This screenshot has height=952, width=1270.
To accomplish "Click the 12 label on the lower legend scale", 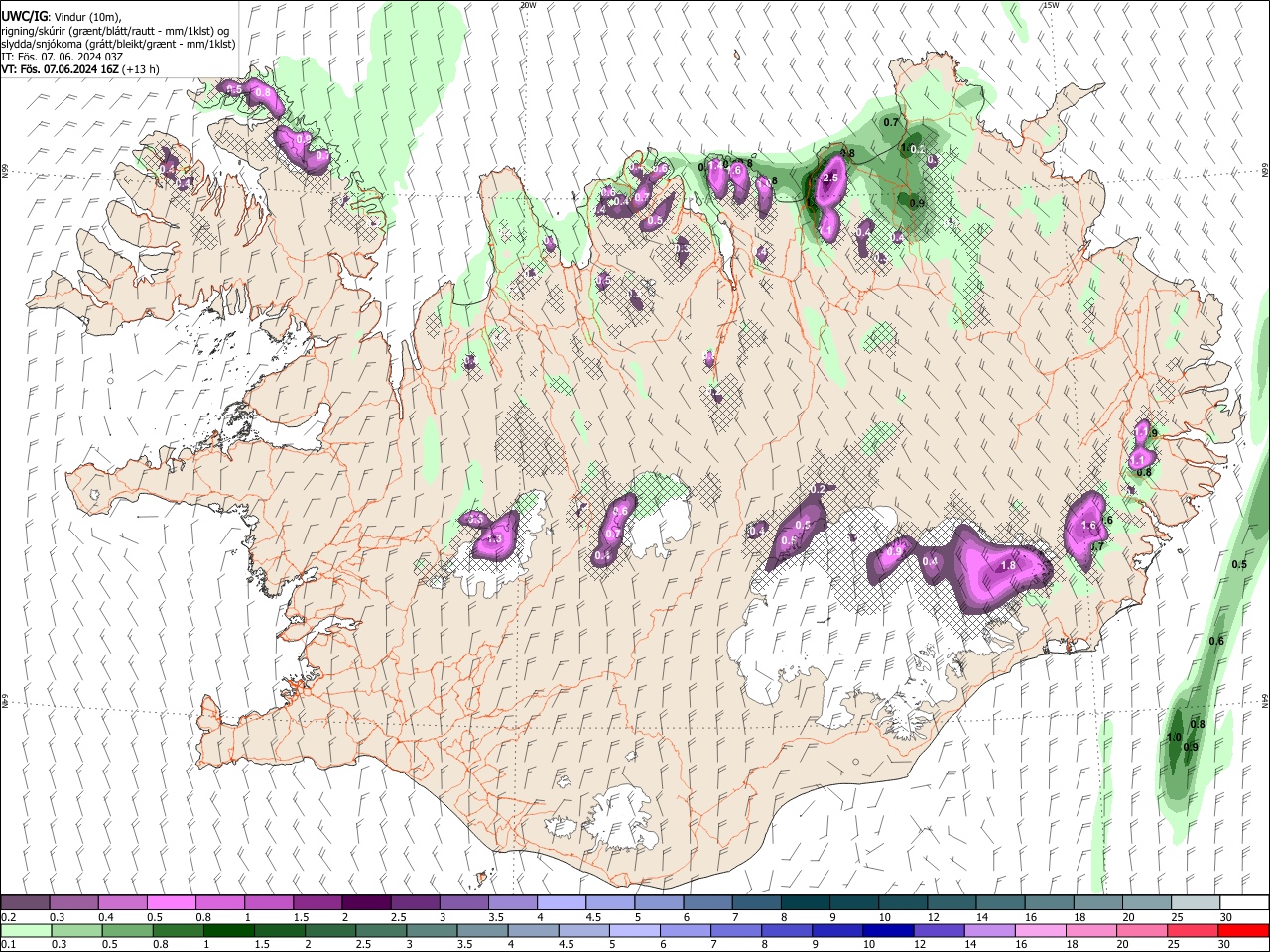I will (x=921, y=944).
